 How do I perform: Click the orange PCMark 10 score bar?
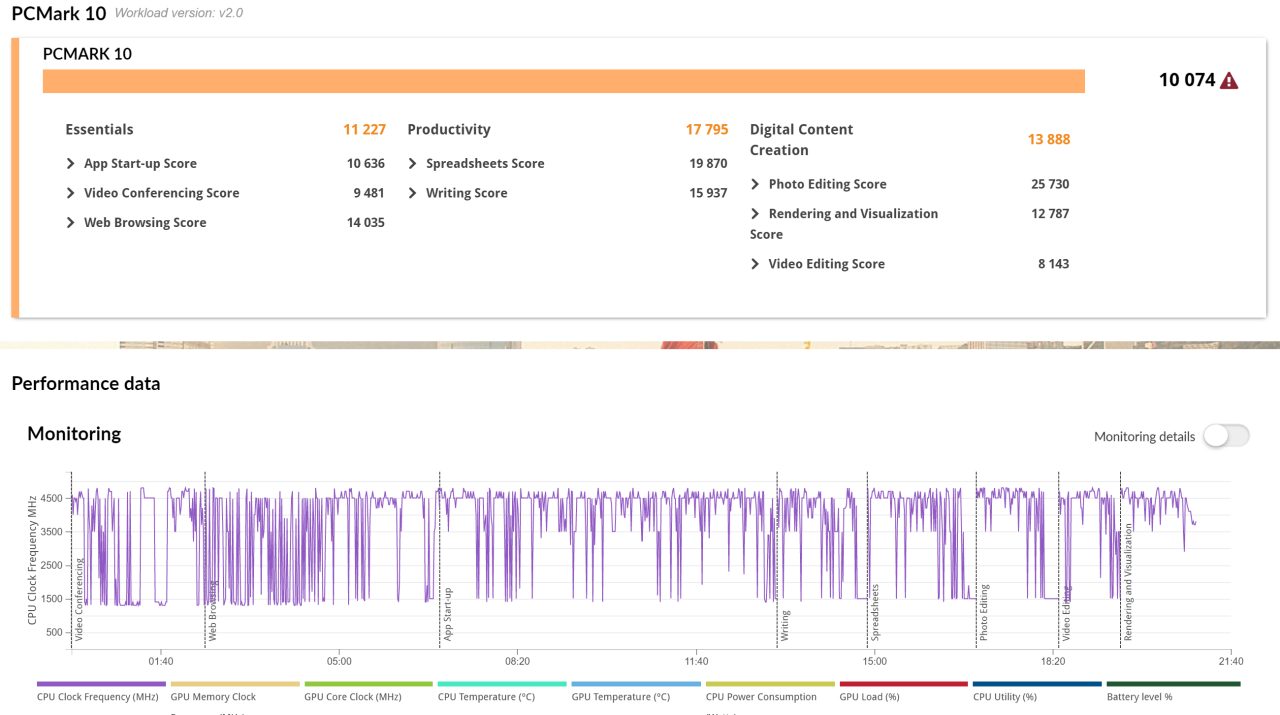click(564, 81)
